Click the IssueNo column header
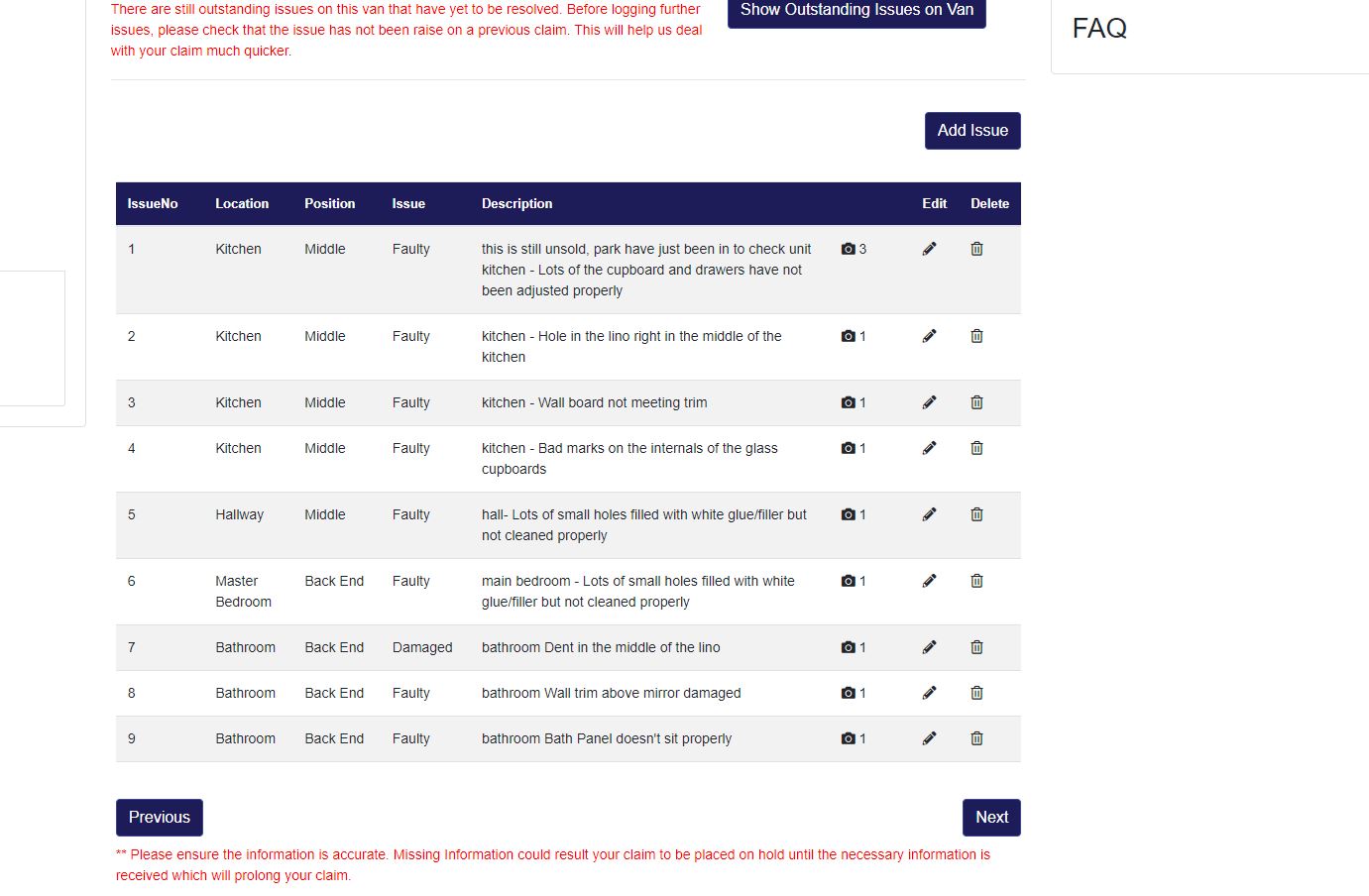This screenshot has height=896, width=1369. [x=153, y=204]
